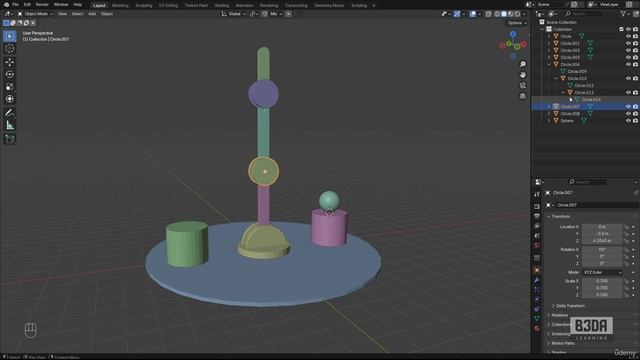640x360 pixels.
Task: Expand the Sphere tree item
Action: 549,121
